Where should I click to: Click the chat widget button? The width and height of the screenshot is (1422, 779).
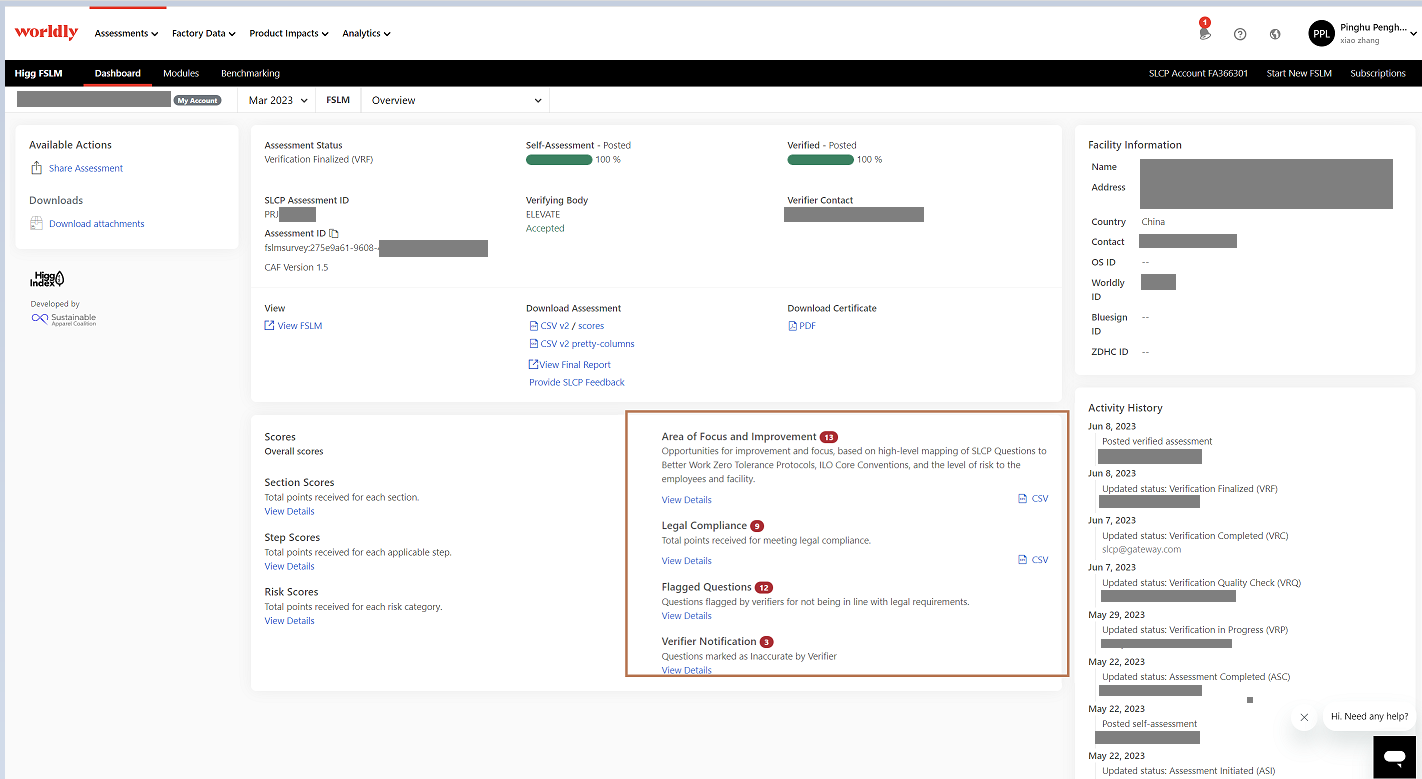[1395, 757]
